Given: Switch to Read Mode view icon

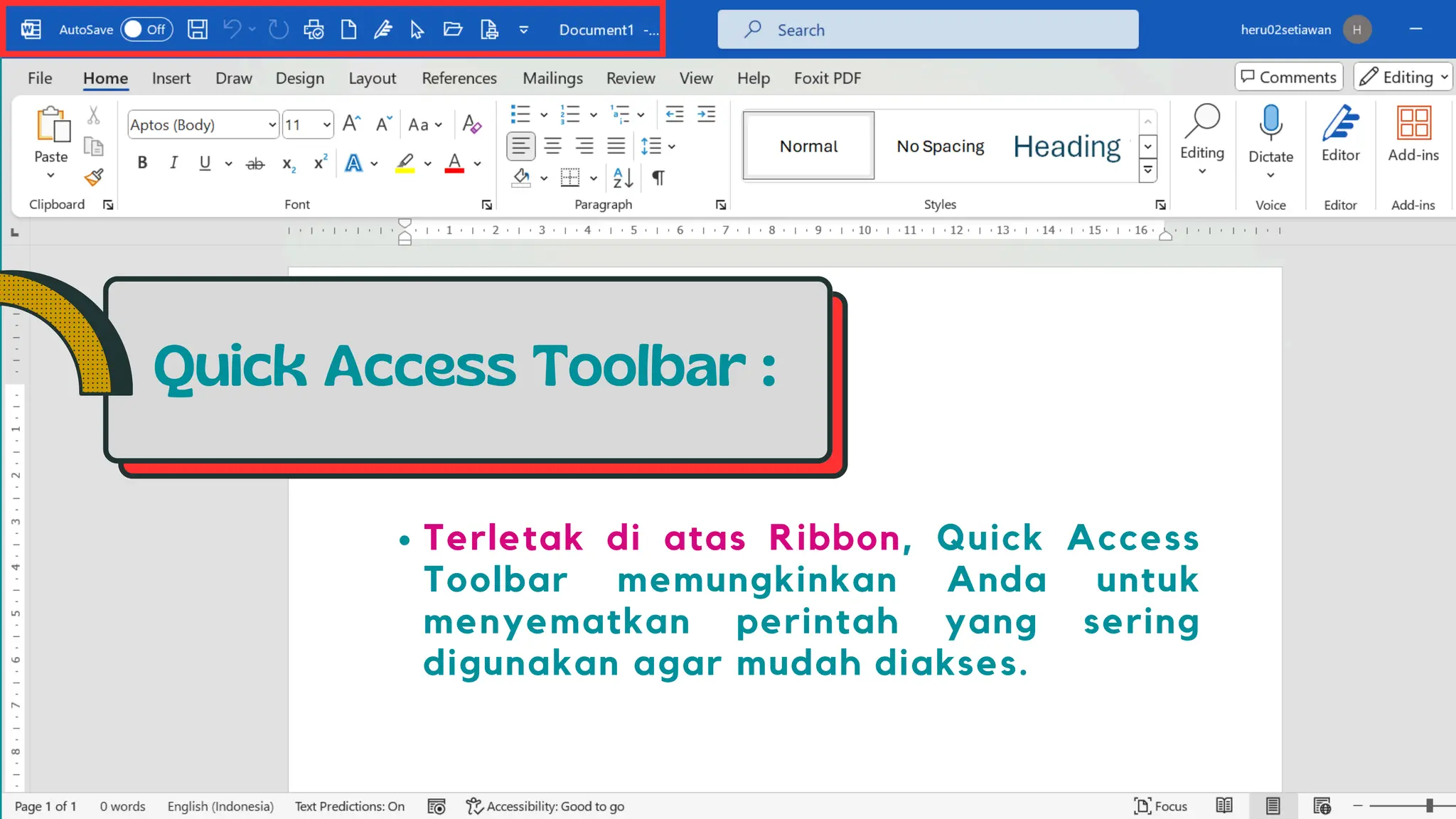Looking at the screenshot, I should (1224, 805).
